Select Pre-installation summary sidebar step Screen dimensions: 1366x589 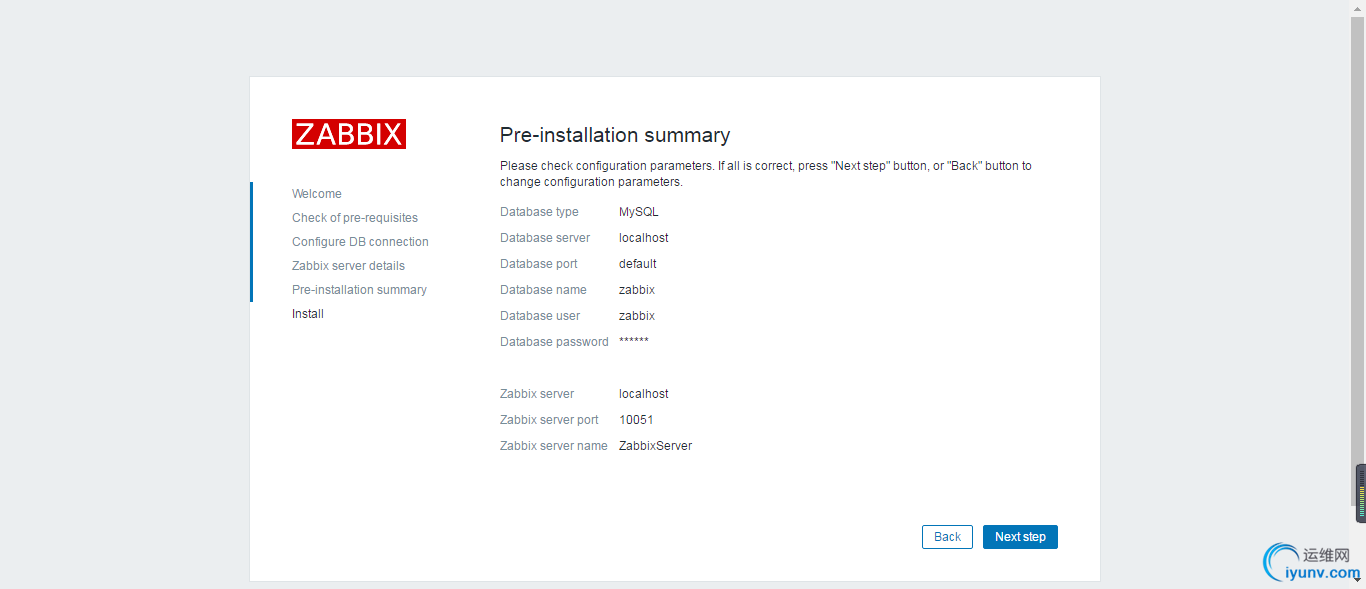[359, 290]
